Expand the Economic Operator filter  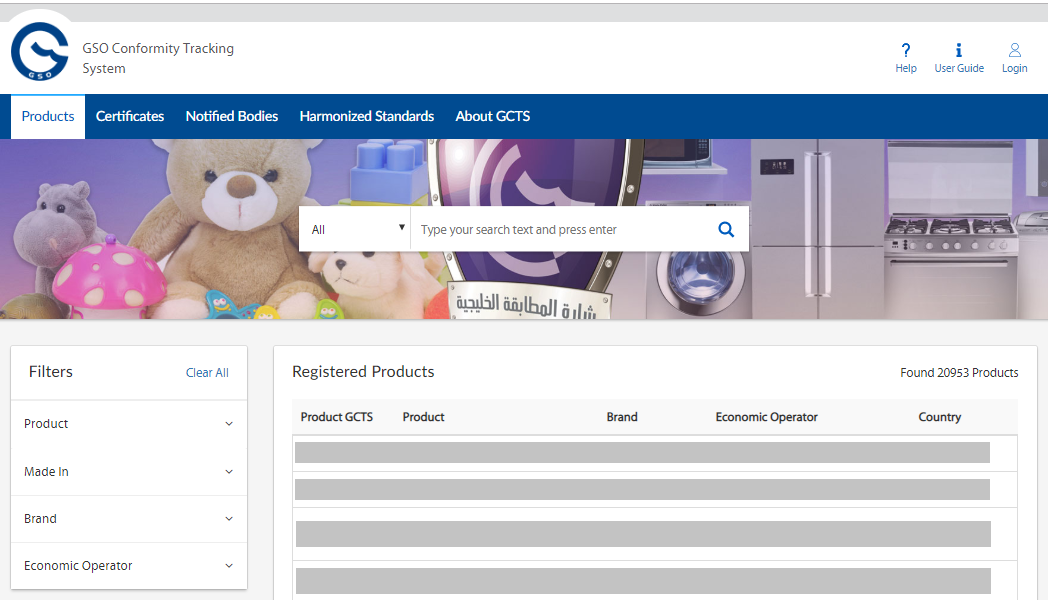(x=129, y=566)
